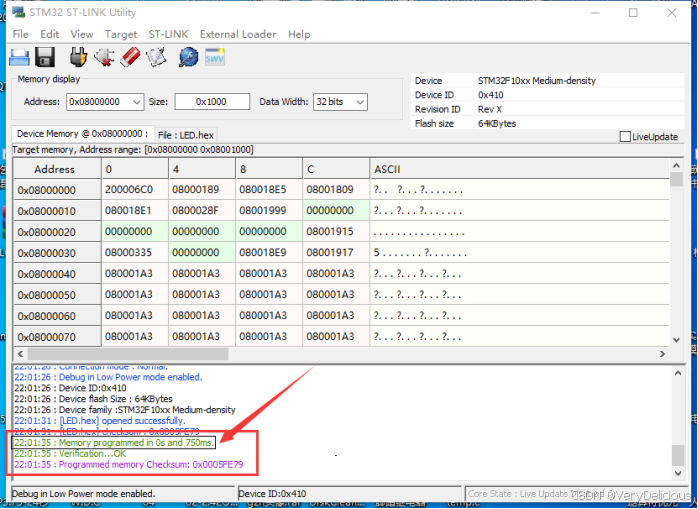The height and width of the screenshot is (509, 698).
Task: Click log panel scroll down arrow
Action: click(x=678, y=473)
